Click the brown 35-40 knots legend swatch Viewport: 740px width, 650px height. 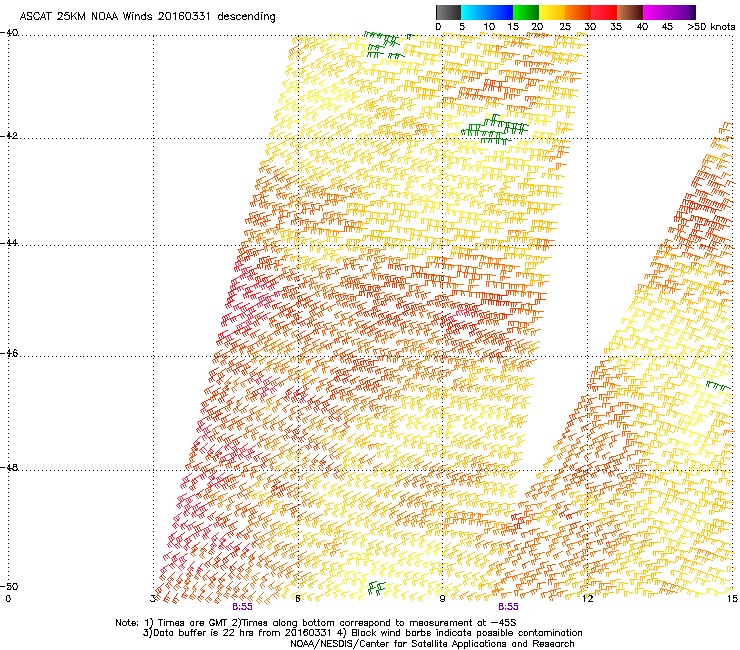(630, 12)
